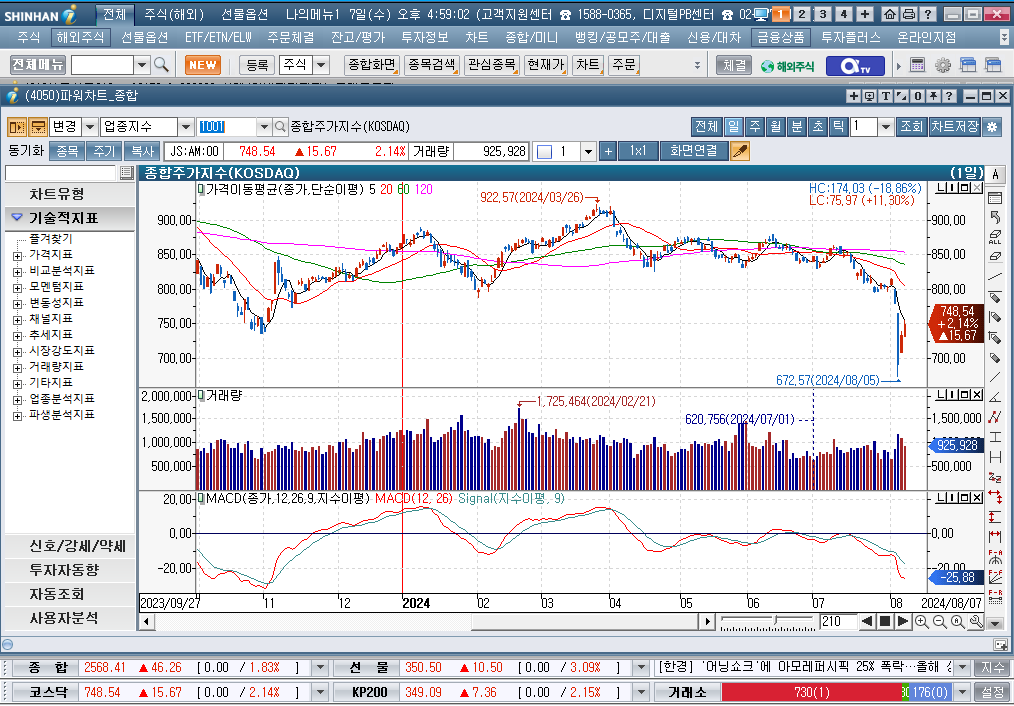Viewport: 1014px width, 706px height.
Task: Open the 투자정보 menu
Action: pyautogui.click(x=425, y=37)
